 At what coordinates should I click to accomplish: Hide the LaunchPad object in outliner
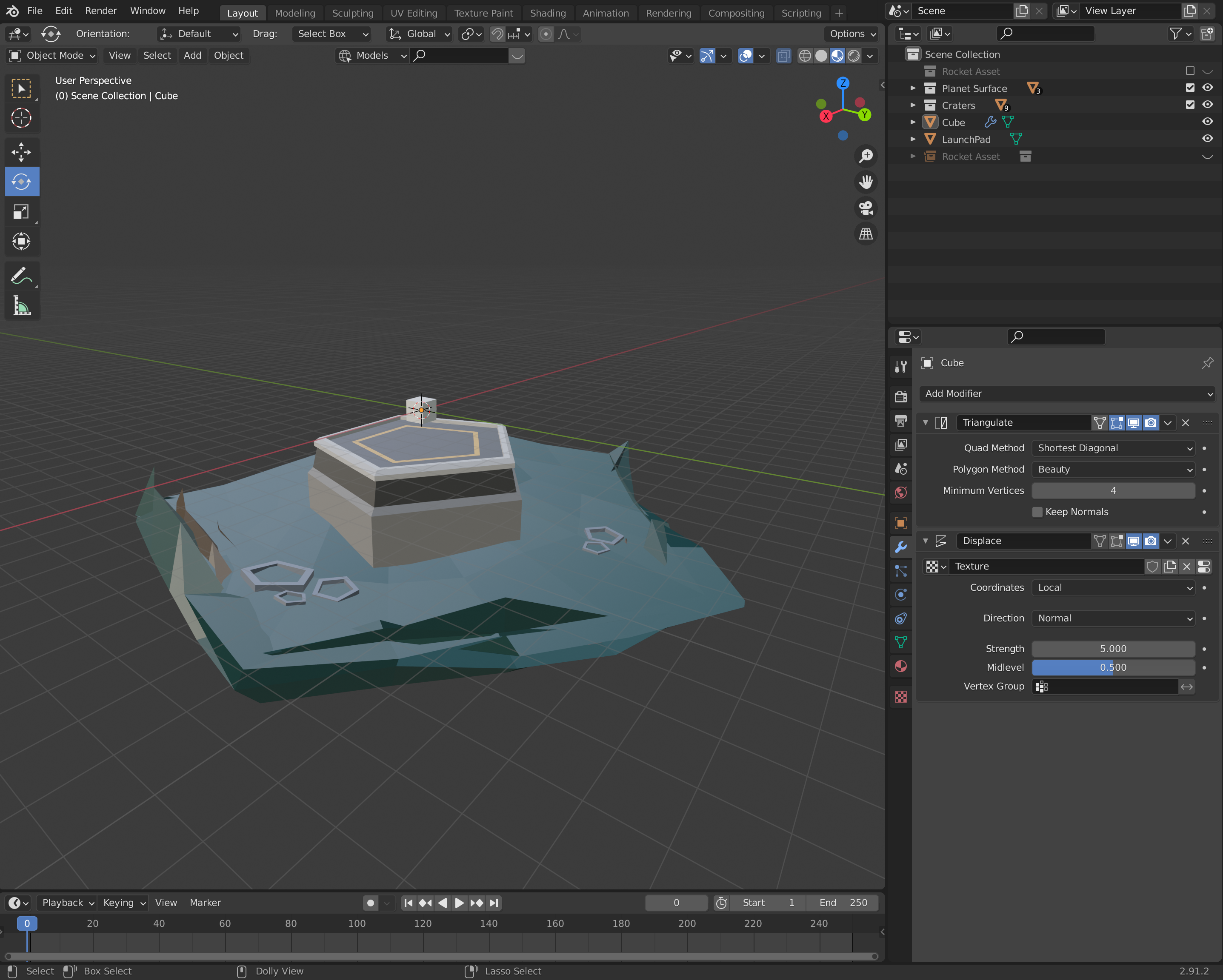click(x=1207, y=139)
